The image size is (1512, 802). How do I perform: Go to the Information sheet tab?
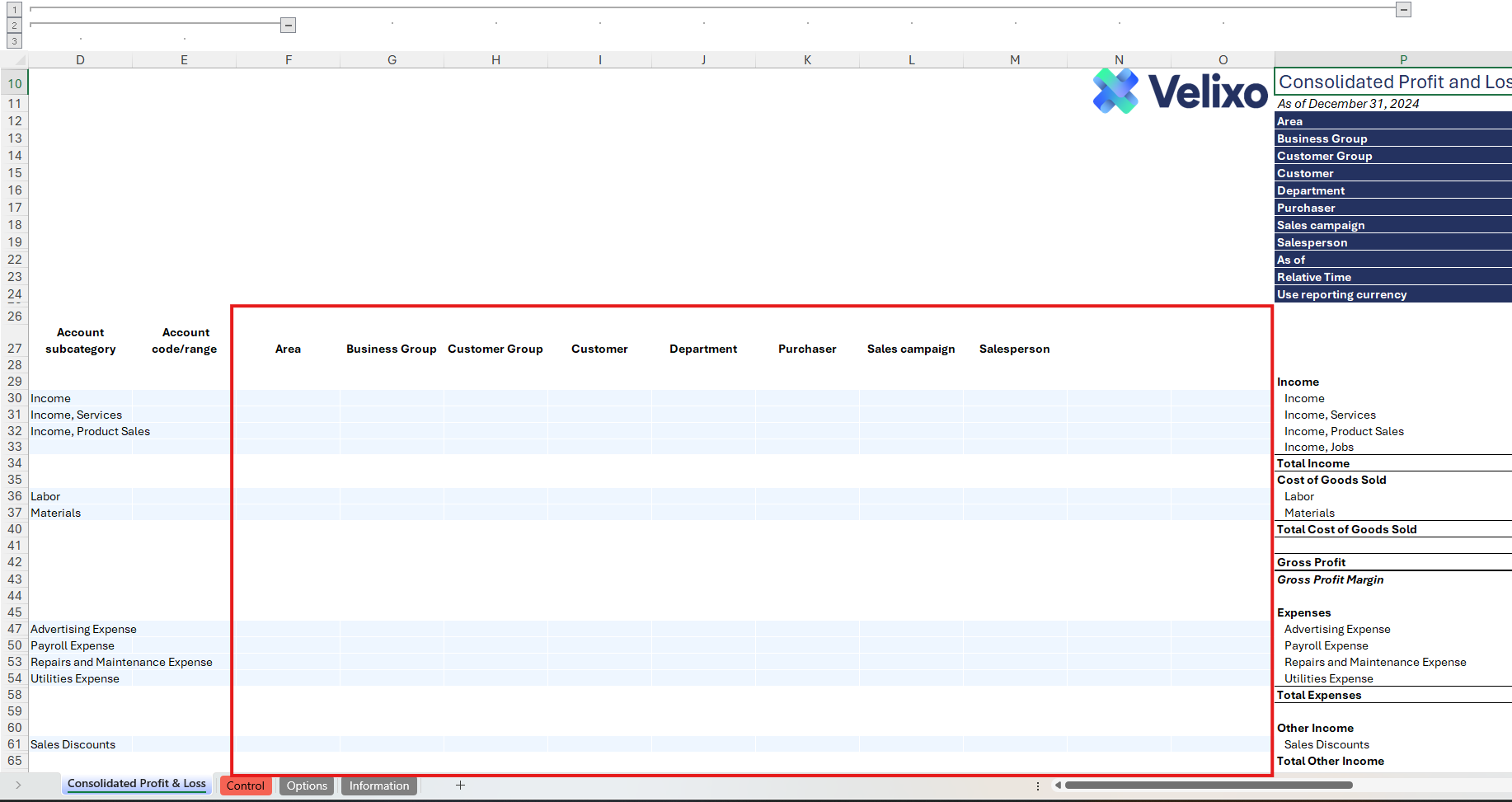coord(379,786)
